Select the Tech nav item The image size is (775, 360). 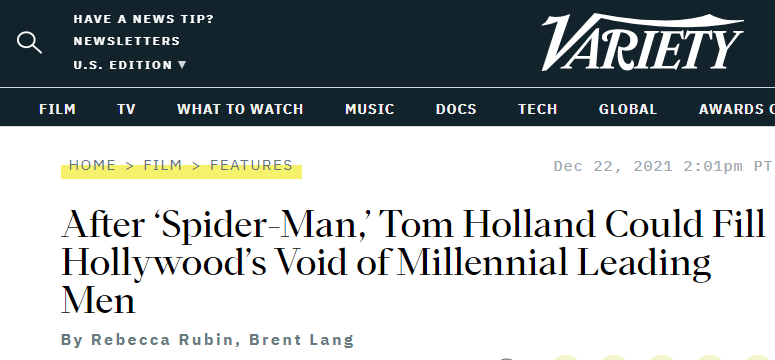click(x=538, y=109)
